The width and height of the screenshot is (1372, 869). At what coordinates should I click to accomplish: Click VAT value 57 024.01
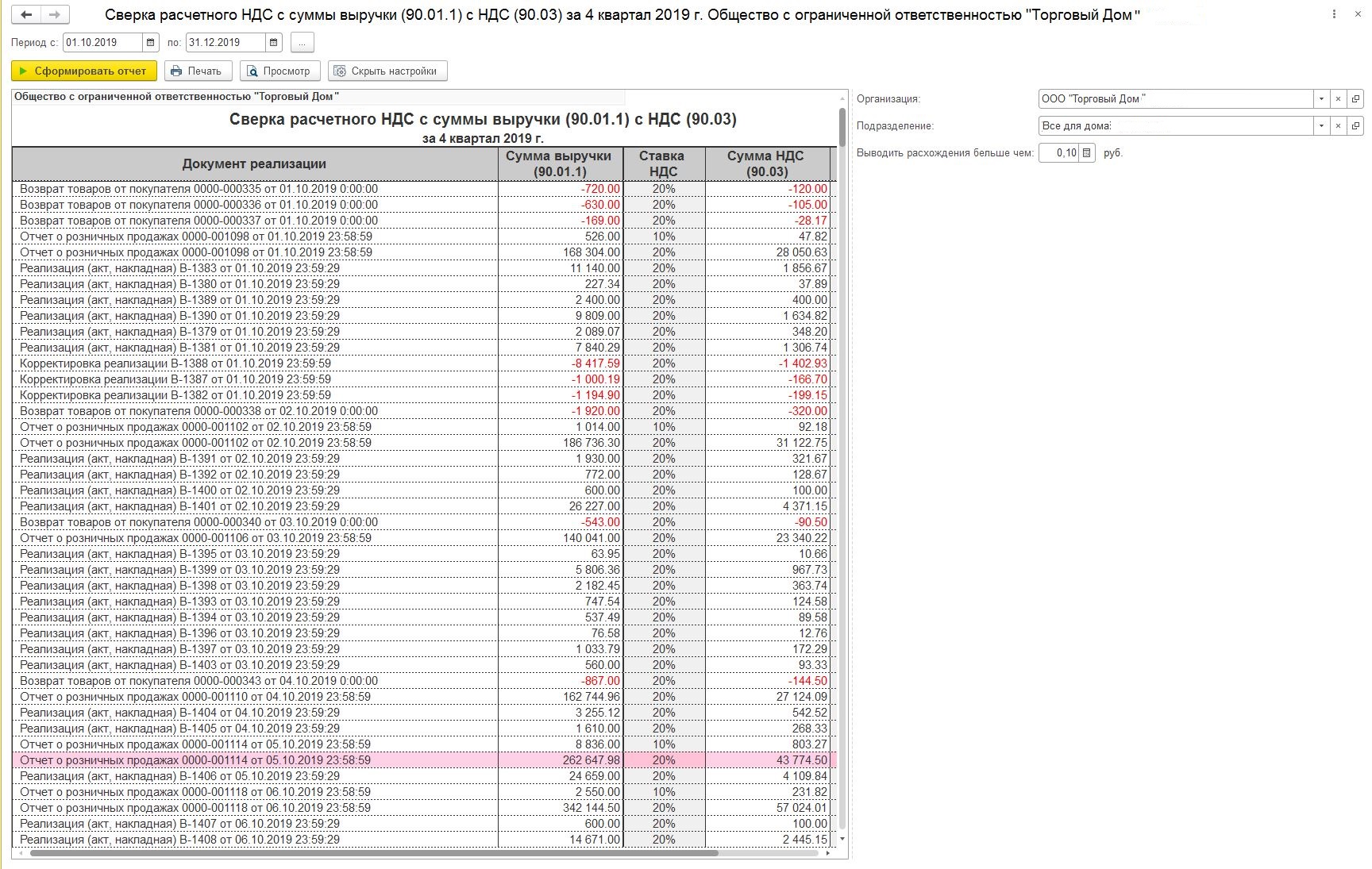coord(802,808)
